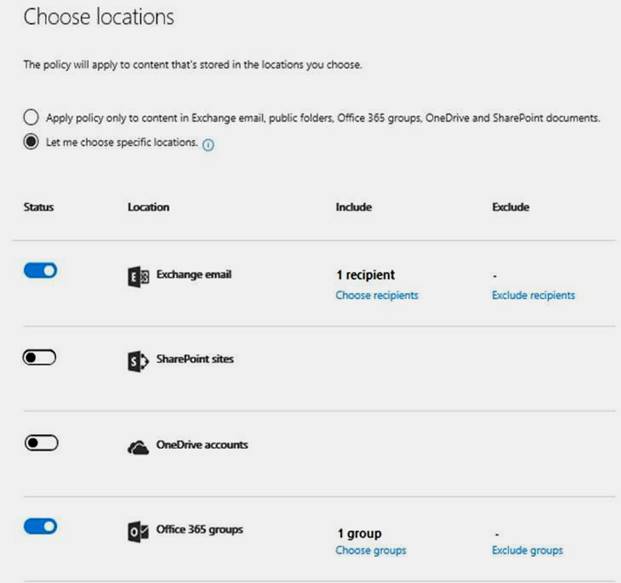
Task: Click the Location column header
Action: (x=148, y=207)
